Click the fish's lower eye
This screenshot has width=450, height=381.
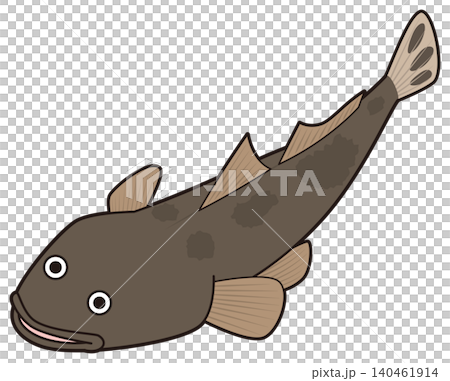[x=99, y=302]
